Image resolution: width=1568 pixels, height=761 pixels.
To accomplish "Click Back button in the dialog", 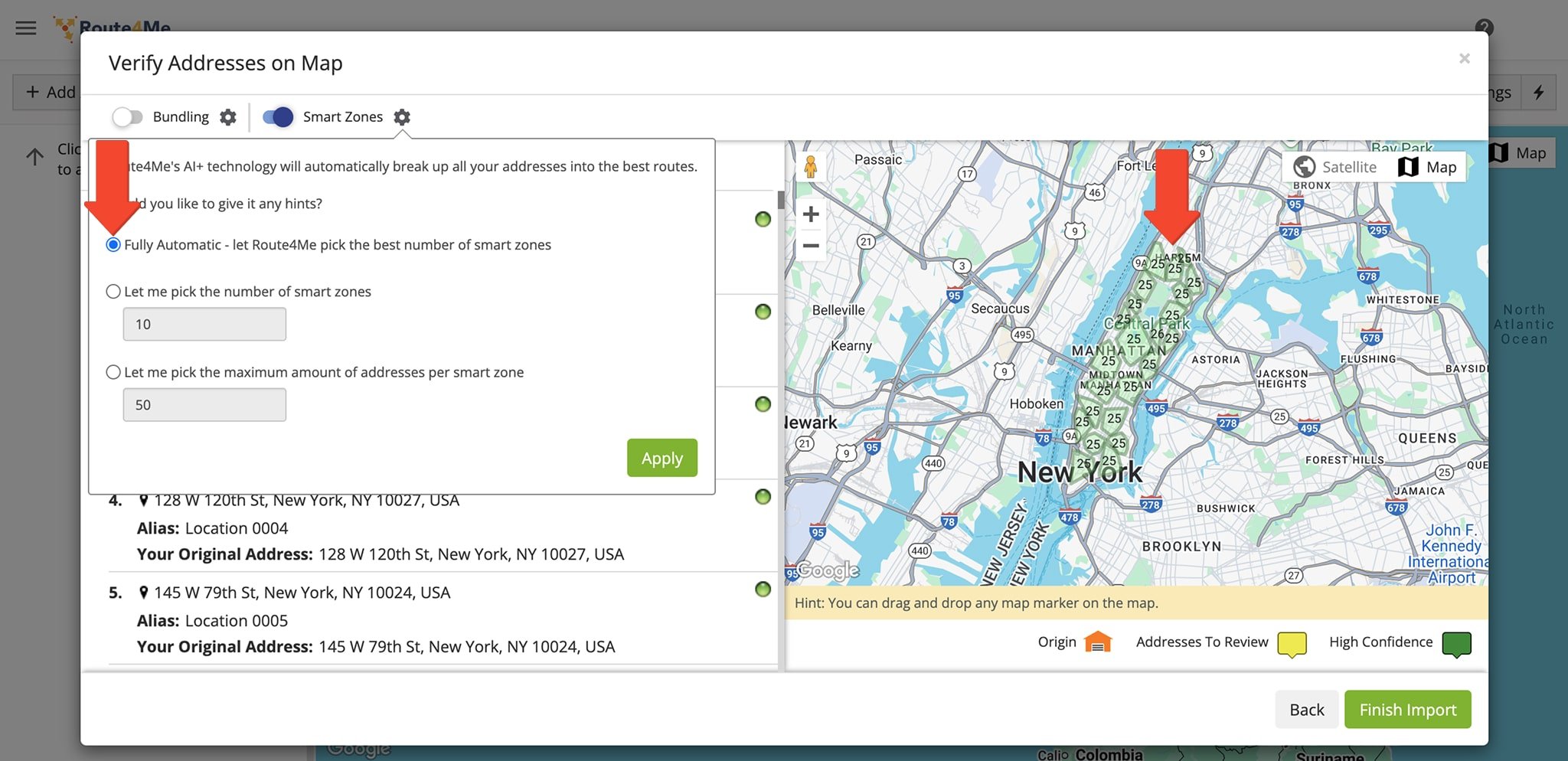I will click(x=1306, y=710).
